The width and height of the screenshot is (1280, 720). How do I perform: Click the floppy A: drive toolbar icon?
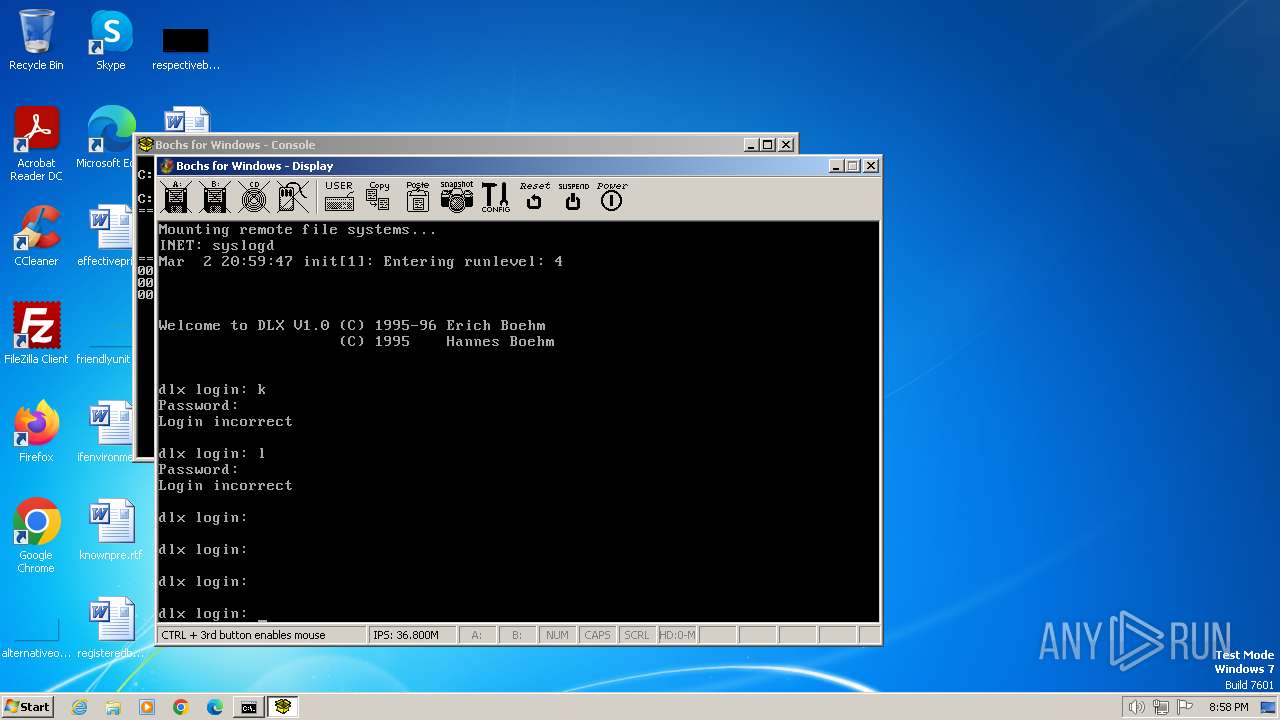tap(177, 197)
